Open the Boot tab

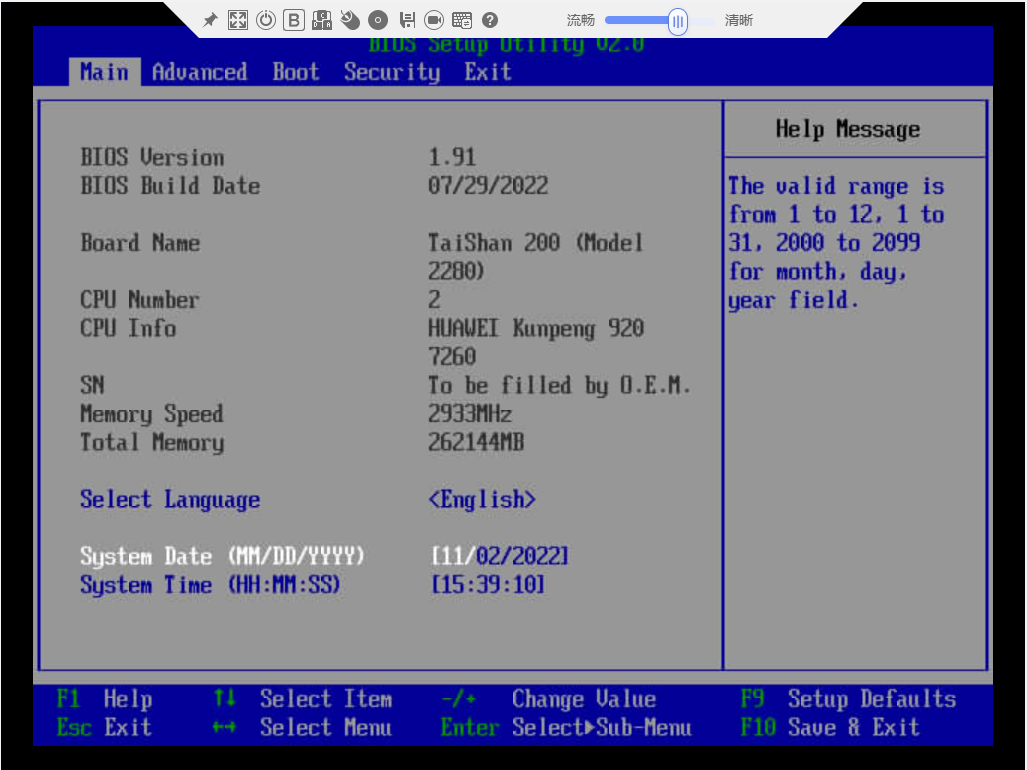pos(296,71)
